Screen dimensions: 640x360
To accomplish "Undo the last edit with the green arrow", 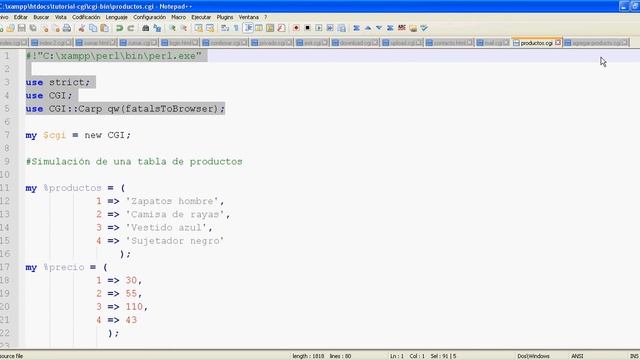I will (x=119, y=28).
